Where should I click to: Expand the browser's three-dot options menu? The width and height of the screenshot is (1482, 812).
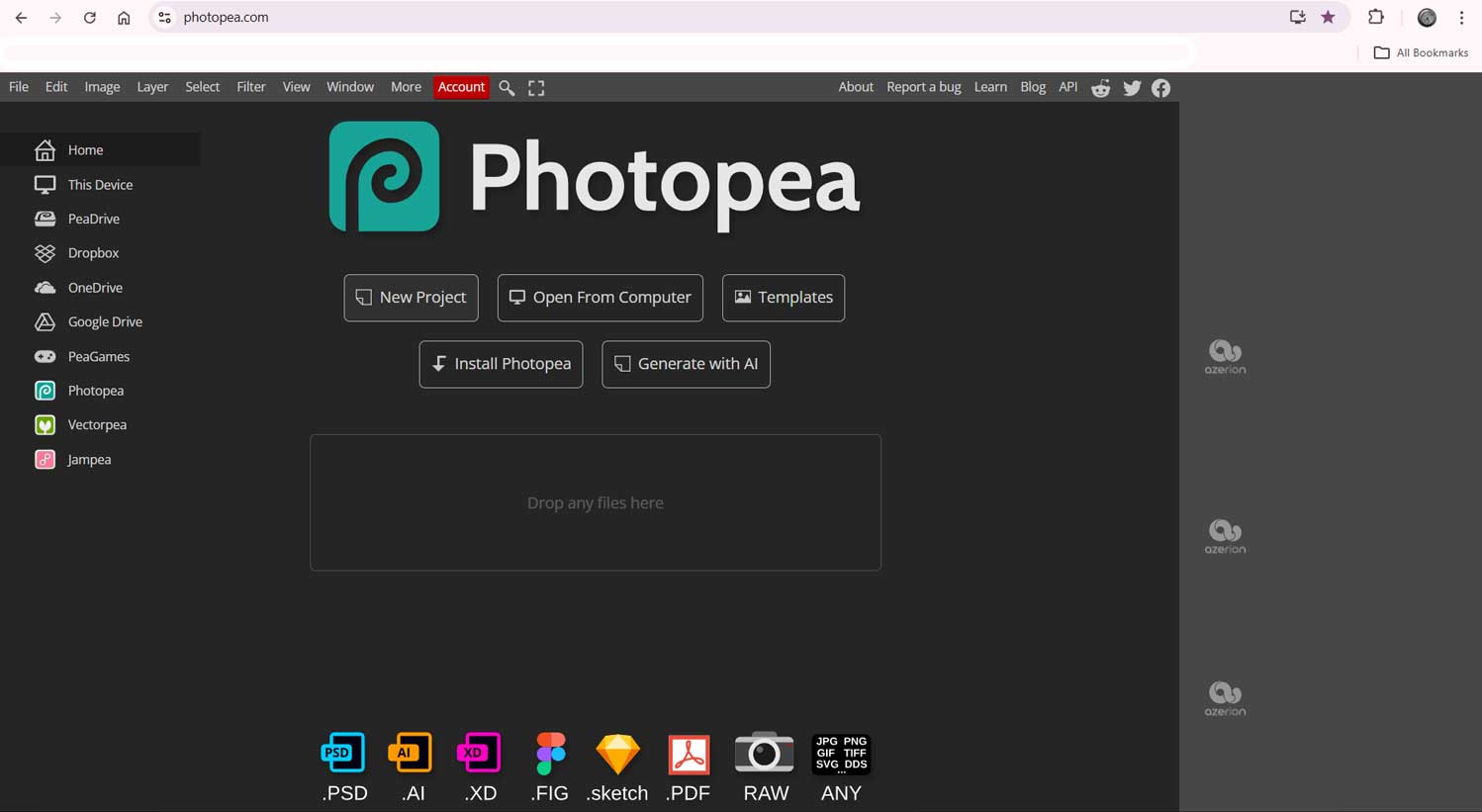(1461, 17)
